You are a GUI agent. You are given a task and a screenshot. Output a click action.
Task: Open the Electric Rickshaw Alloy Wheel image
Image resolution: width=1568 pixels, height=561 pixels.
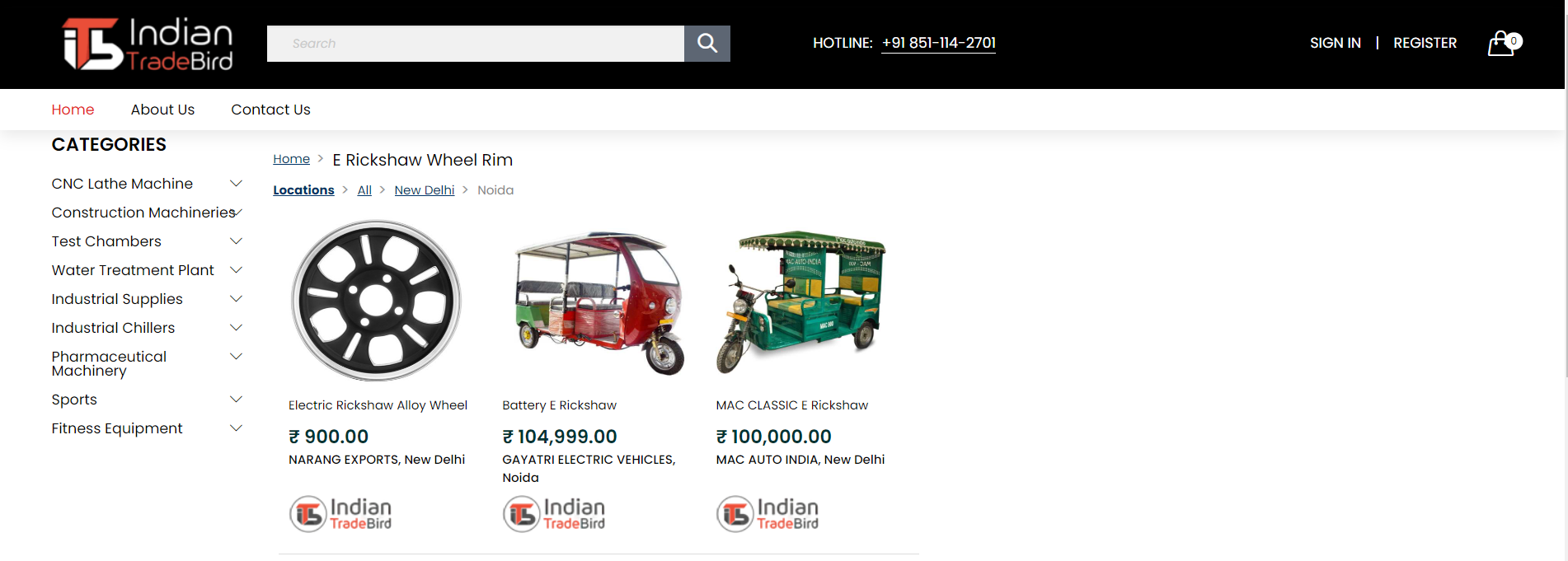point(377,301)
